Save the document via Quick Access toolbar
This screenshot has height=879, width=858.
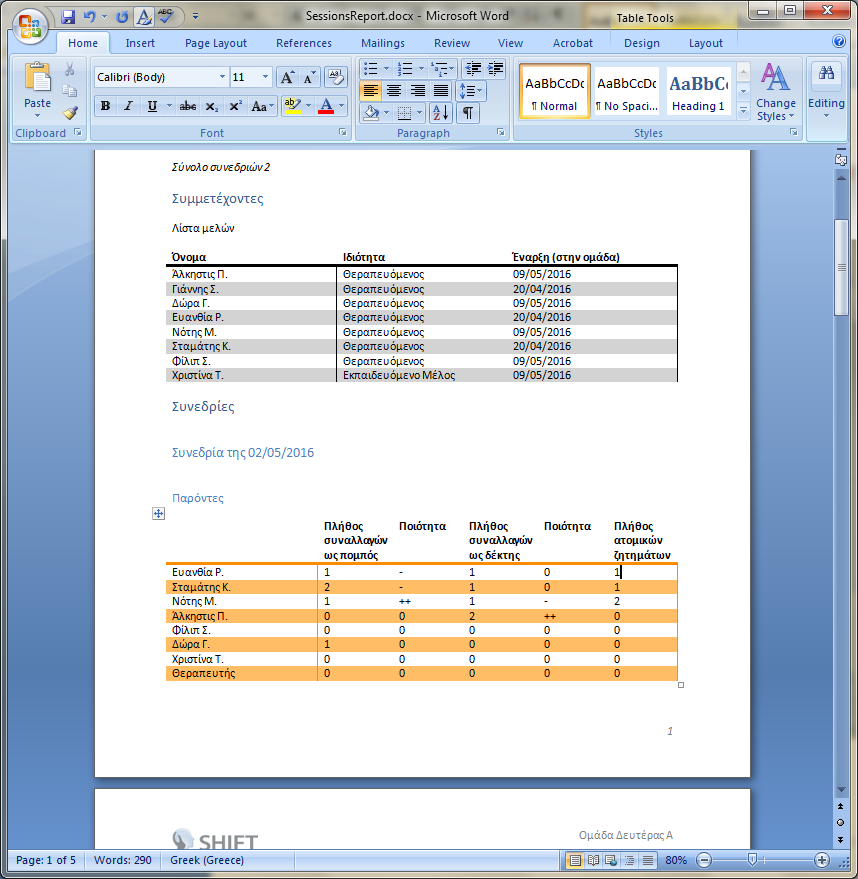(68, 17)
